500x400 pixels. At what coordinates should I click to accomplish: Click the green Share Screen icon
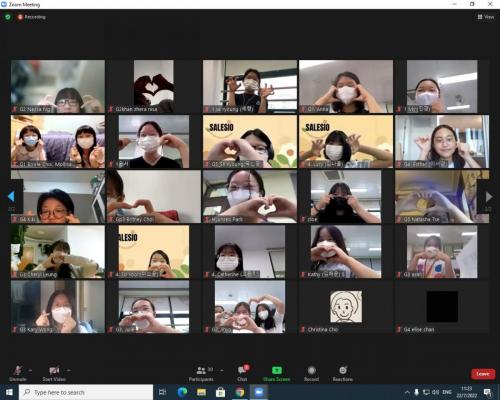277,370
